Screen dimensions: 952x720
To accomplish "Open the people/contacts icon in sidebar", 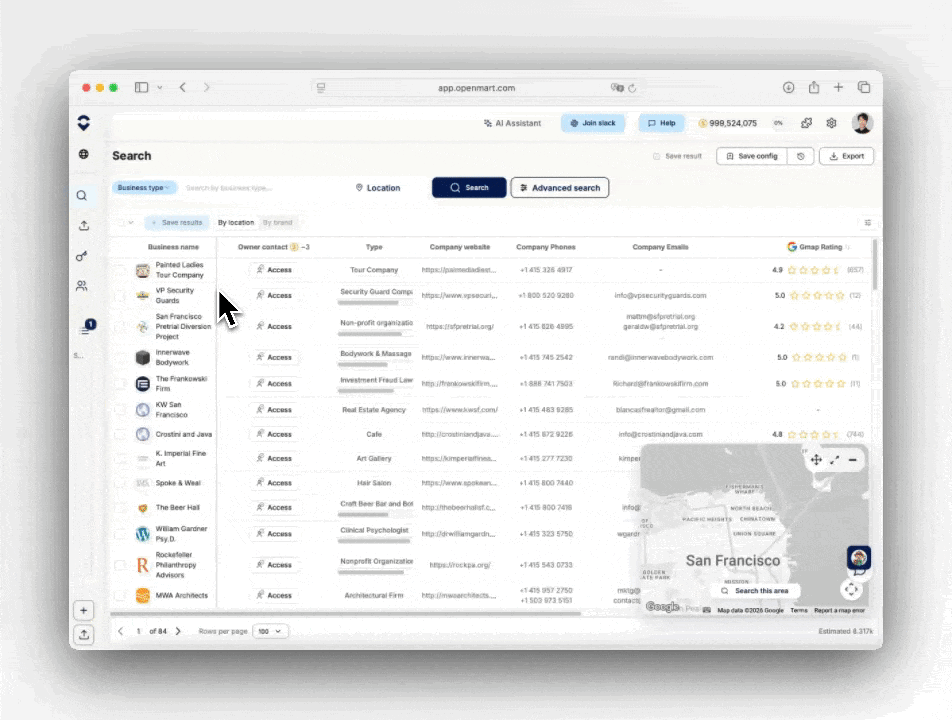I will 81,286.
